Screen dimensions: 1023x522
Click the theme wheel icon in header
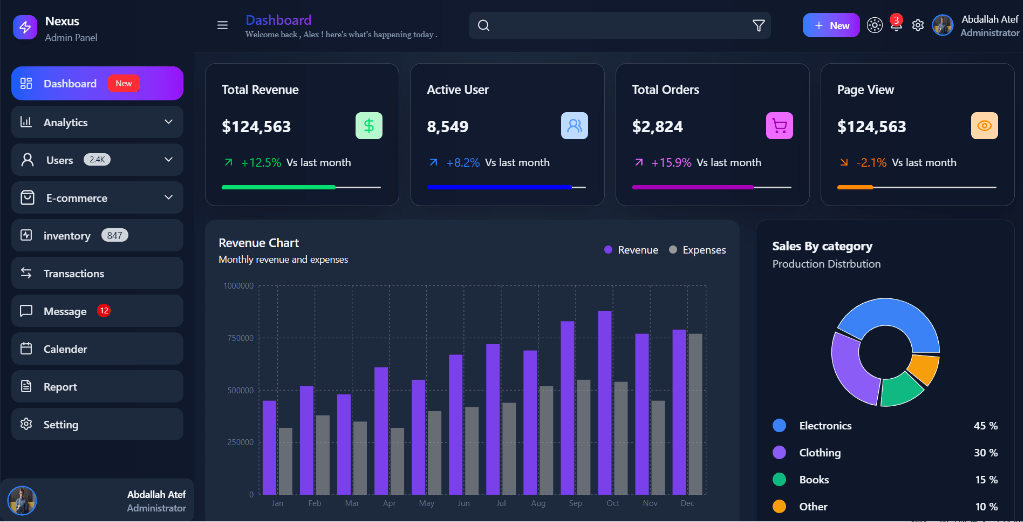click(875, 26)
